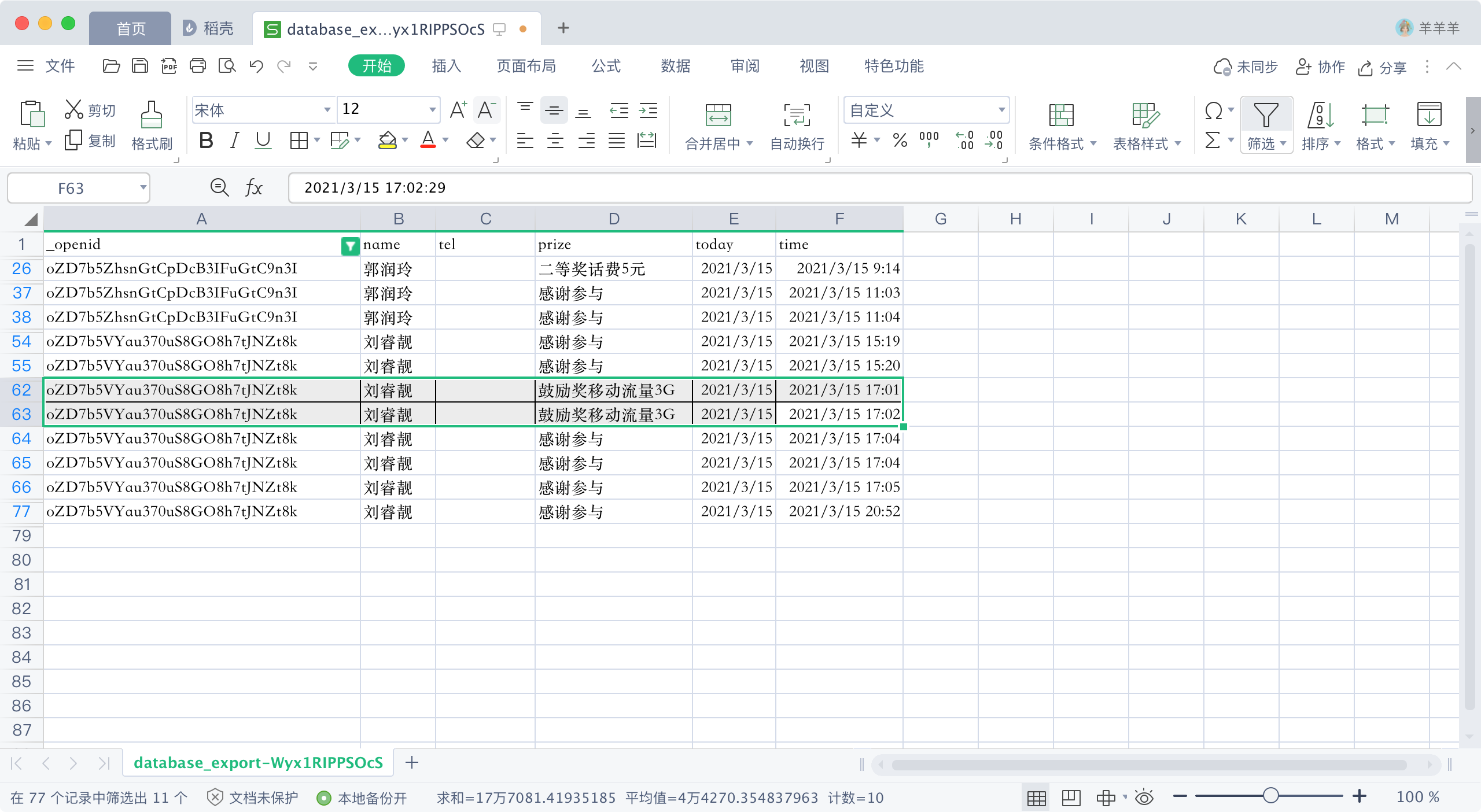
Task: Click the 分享 share button
Action: (1382, 68)
